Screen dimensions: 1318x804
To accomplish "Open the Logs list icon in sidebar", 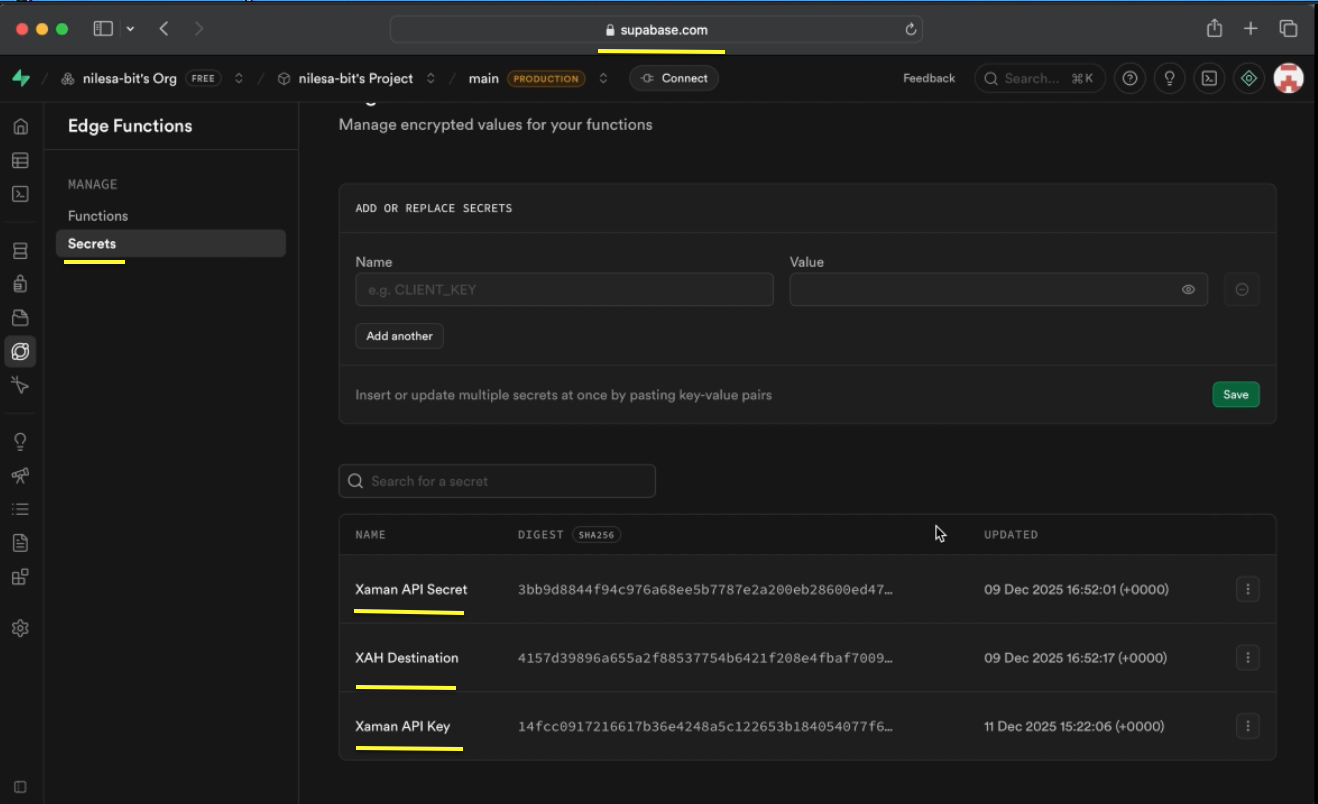I will tap(20, 508).
